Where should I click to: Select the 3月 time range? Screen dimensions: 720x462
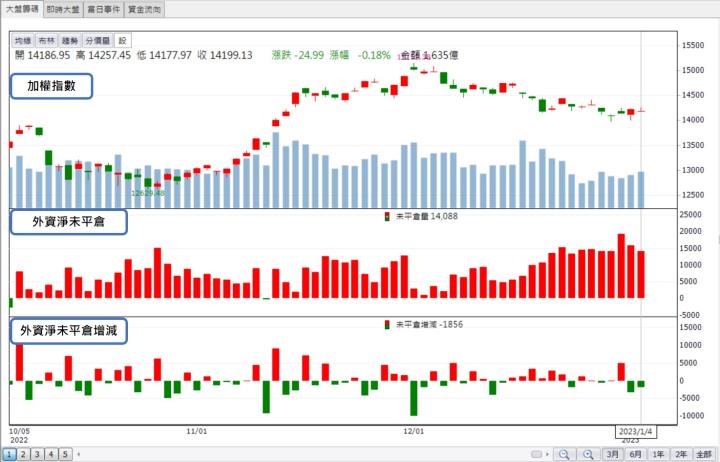tap(612, 454)
